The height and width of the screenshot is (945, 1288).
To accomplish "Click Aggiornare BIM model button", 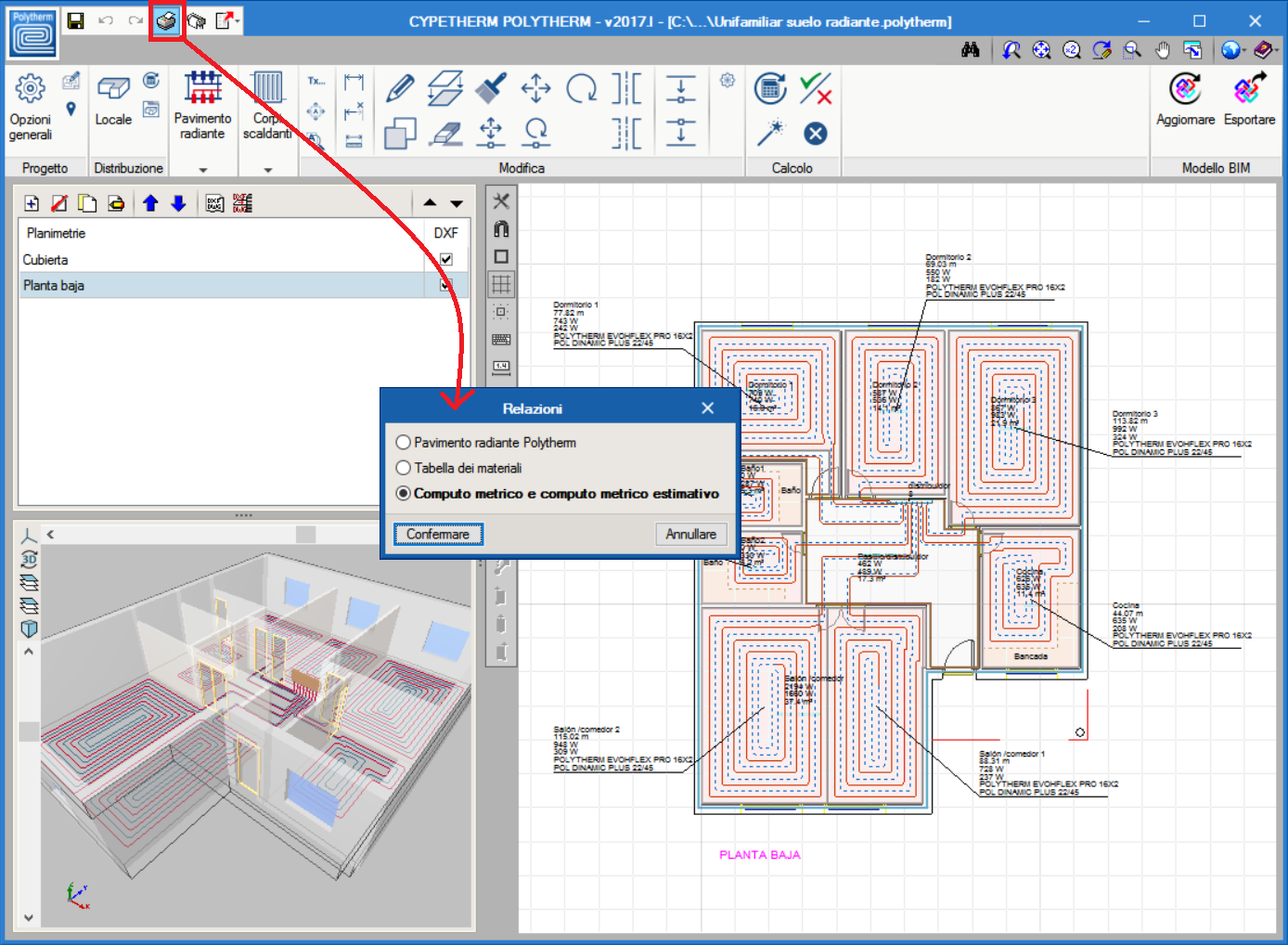I will click(x=1185, y=99).
